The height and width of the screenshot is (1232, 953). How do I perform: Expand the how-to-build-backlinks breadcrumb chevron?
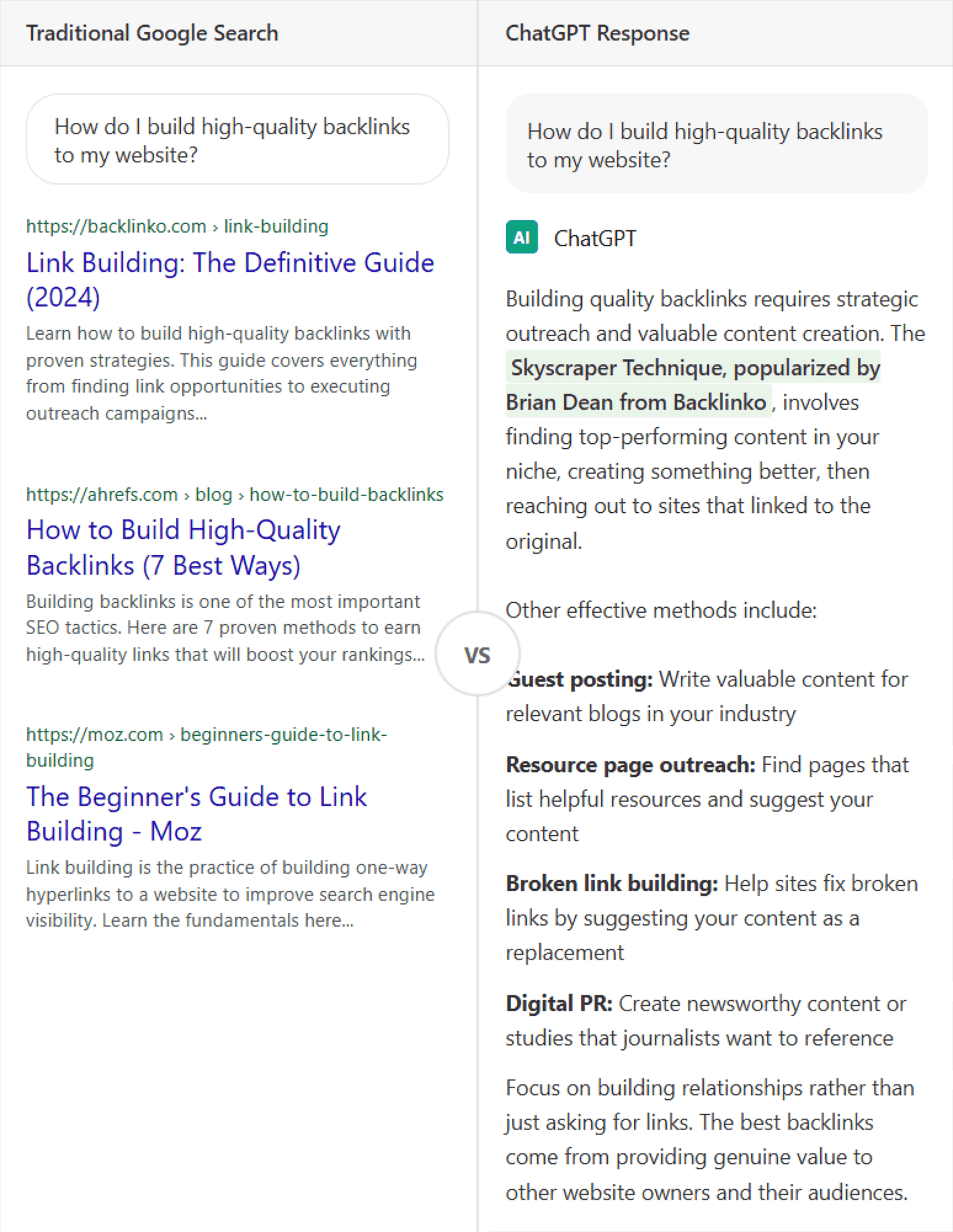tap(242, 495)
